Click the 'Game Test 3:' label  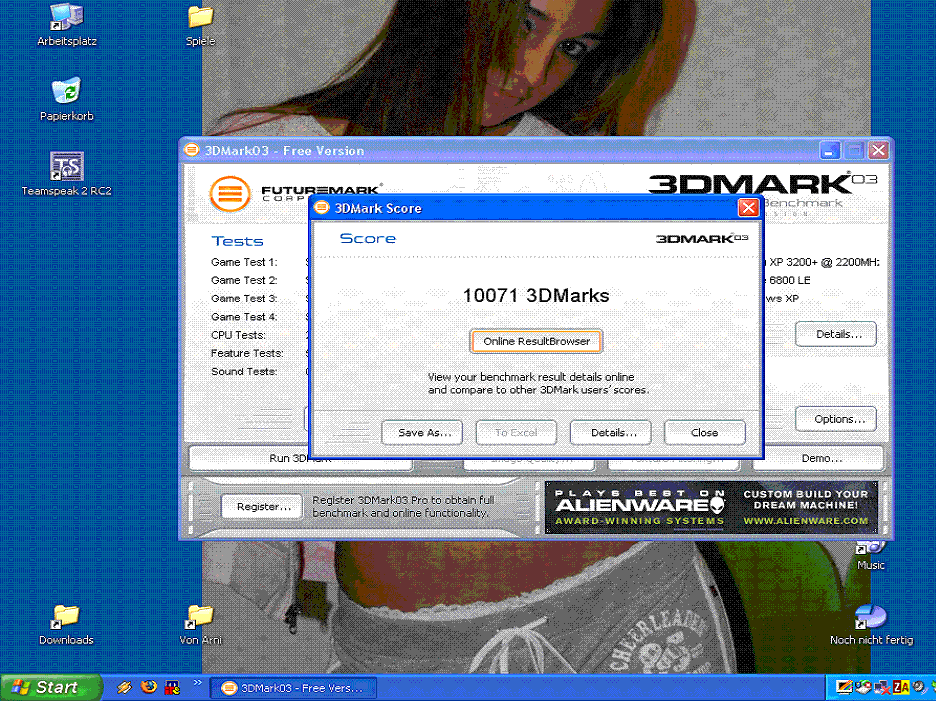[244, 298]
